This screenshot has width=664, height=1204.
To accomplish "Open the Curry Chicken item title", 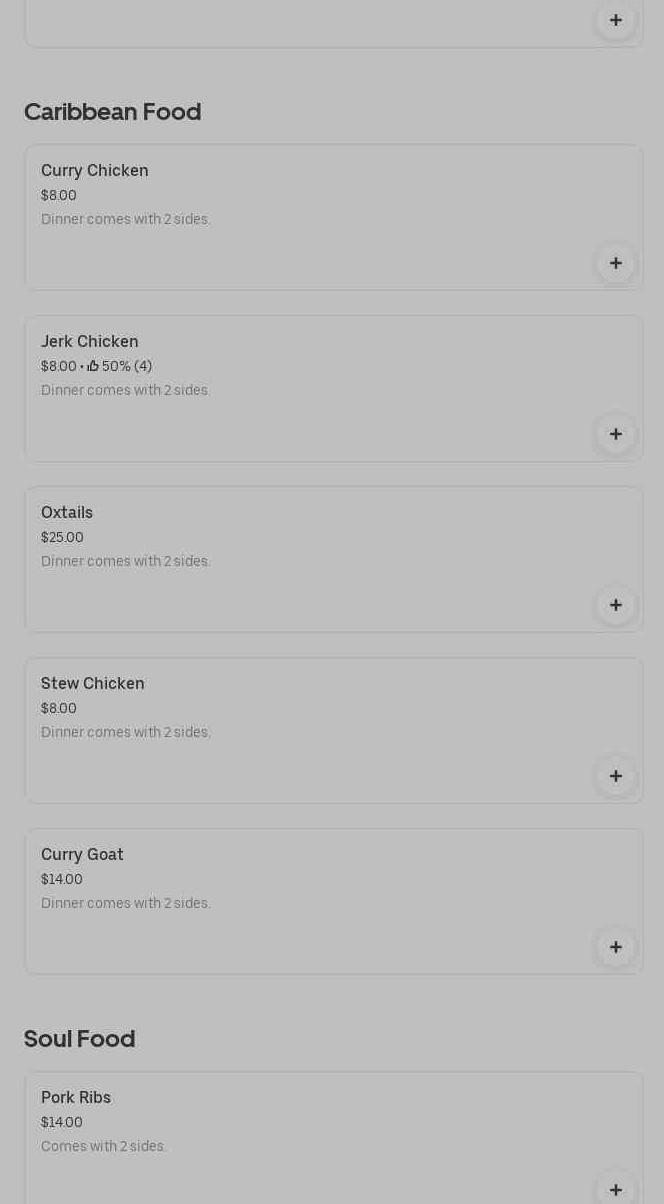I will click(95, 171).
